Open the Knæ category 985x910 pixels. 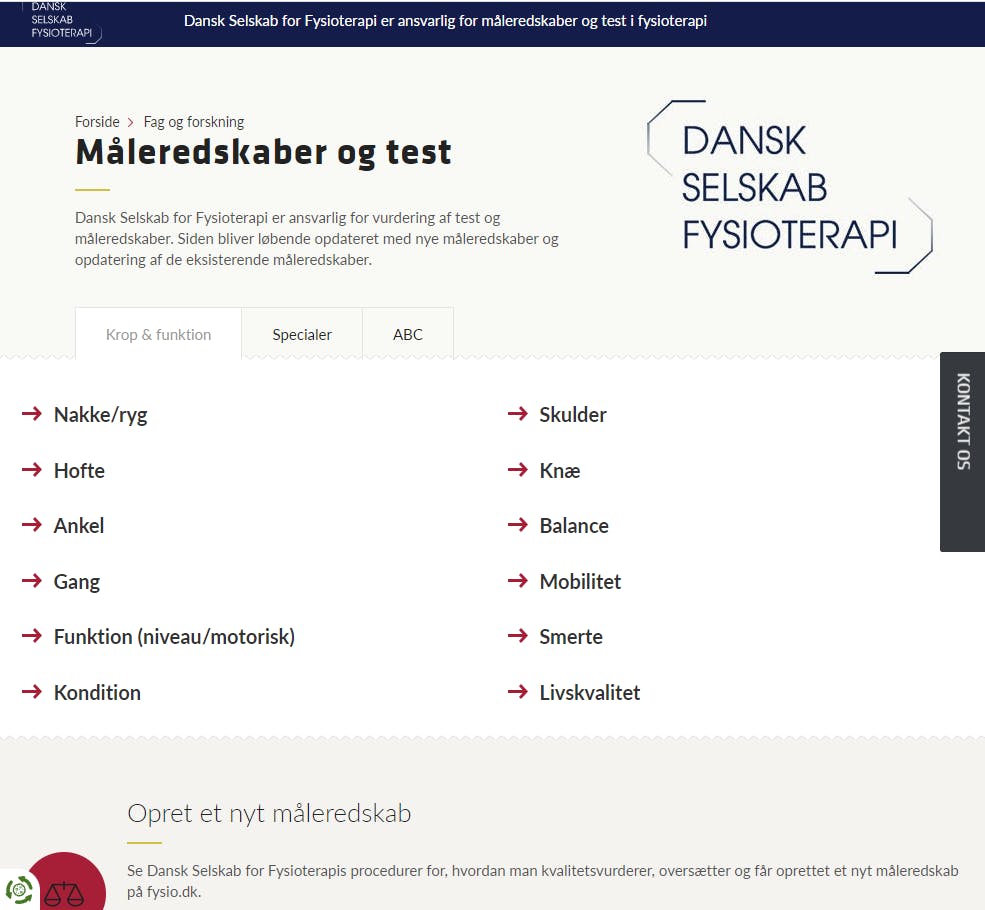point(560,470)
